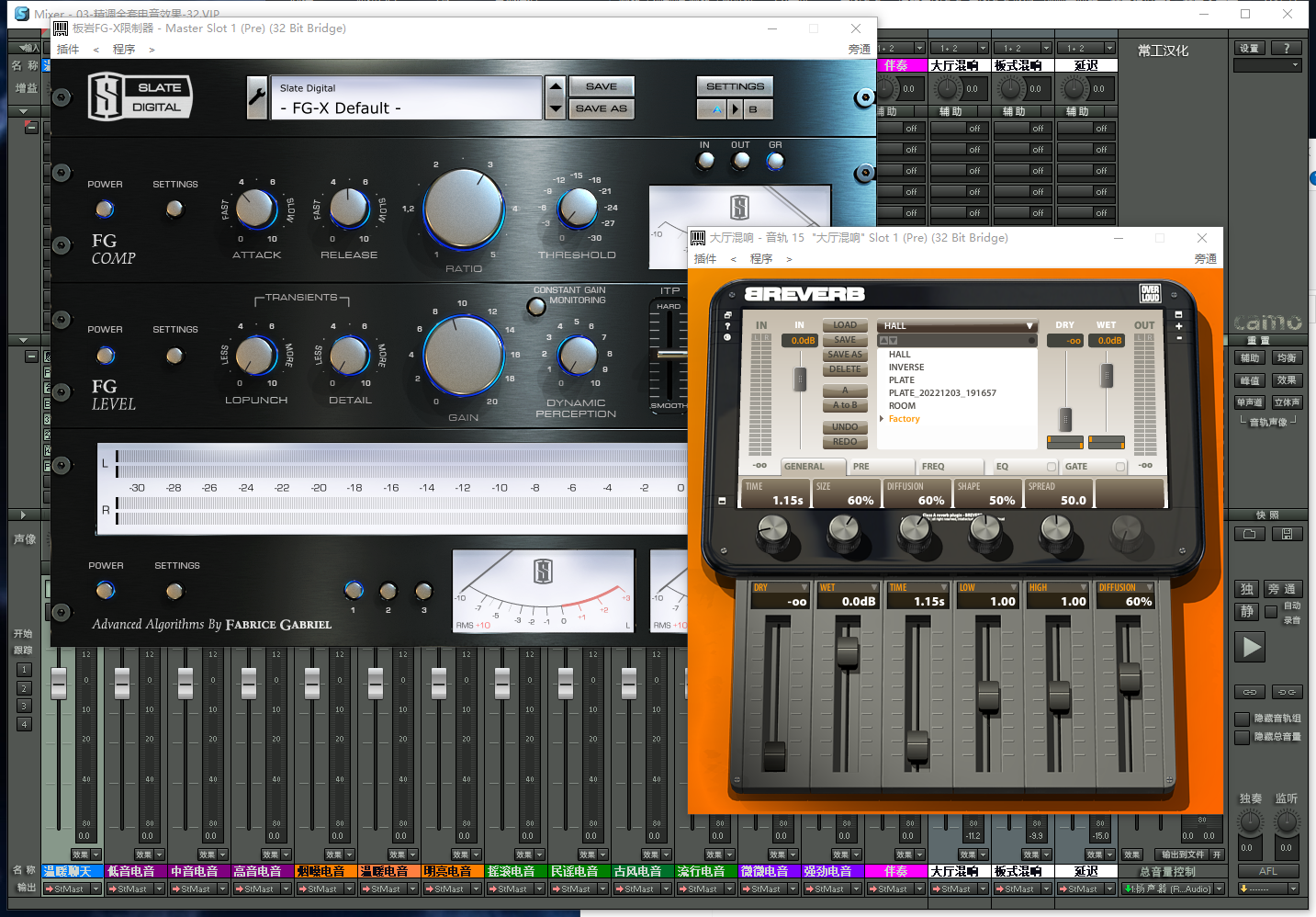Toggle FG COMP power button
The height and width of the screenshot is (917, 1316).
coord(105,209)
